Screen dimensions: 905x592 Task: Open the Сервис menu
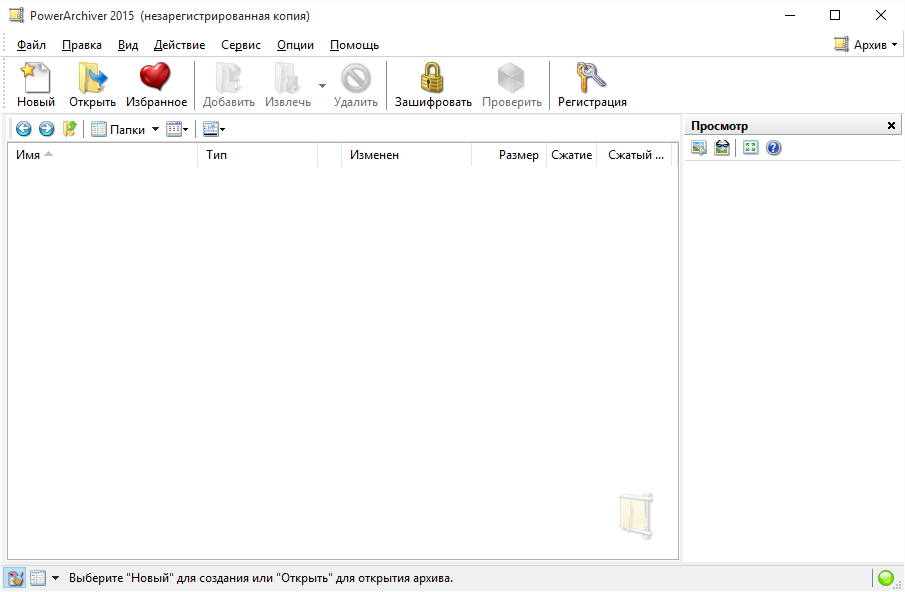(x=241, y=45)
